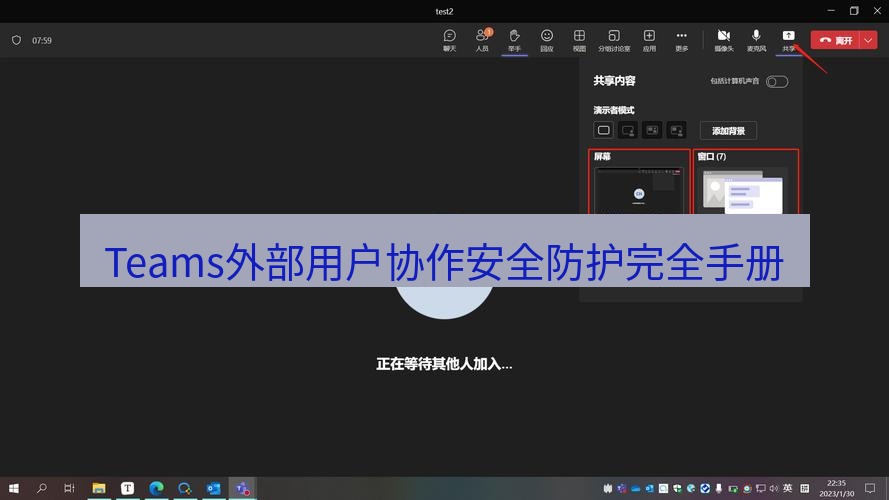Image resolution: width=889 pixels, height=500 pixels.
Task: Toggle 包括计算机声音 switch on
Action: [x=777, y=82]
